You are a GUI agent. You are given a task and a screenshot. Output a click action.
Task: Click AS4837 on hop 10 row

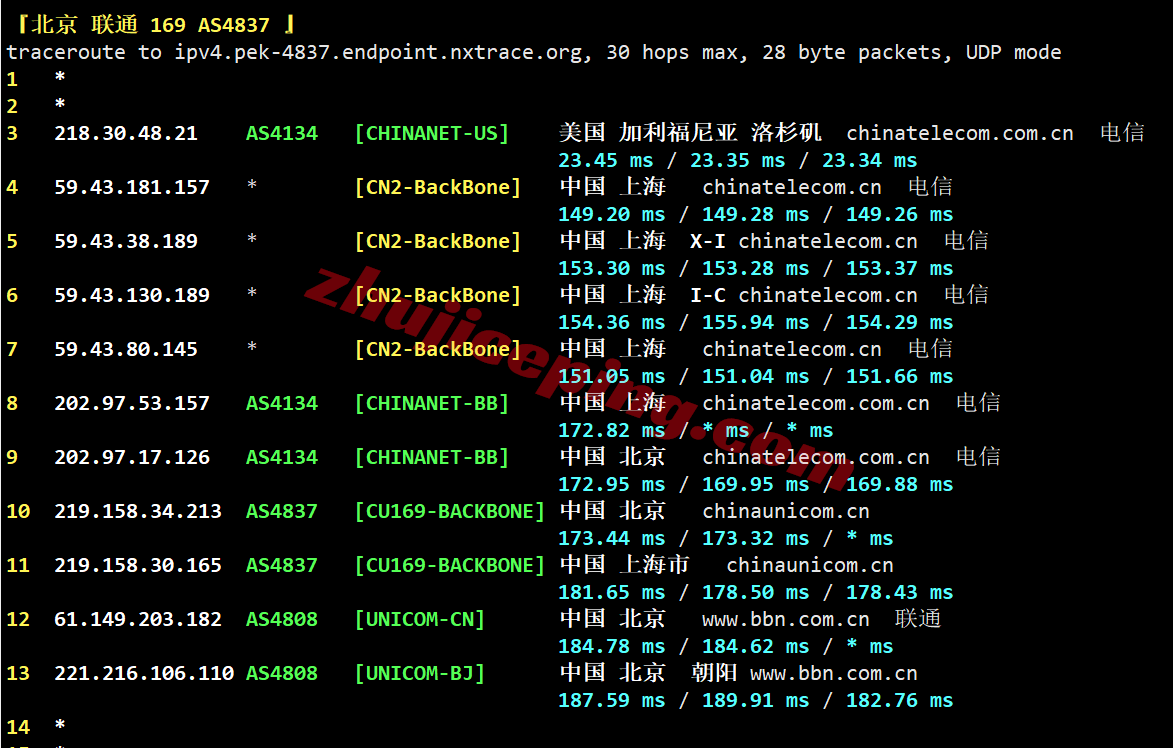pos(282,511)
